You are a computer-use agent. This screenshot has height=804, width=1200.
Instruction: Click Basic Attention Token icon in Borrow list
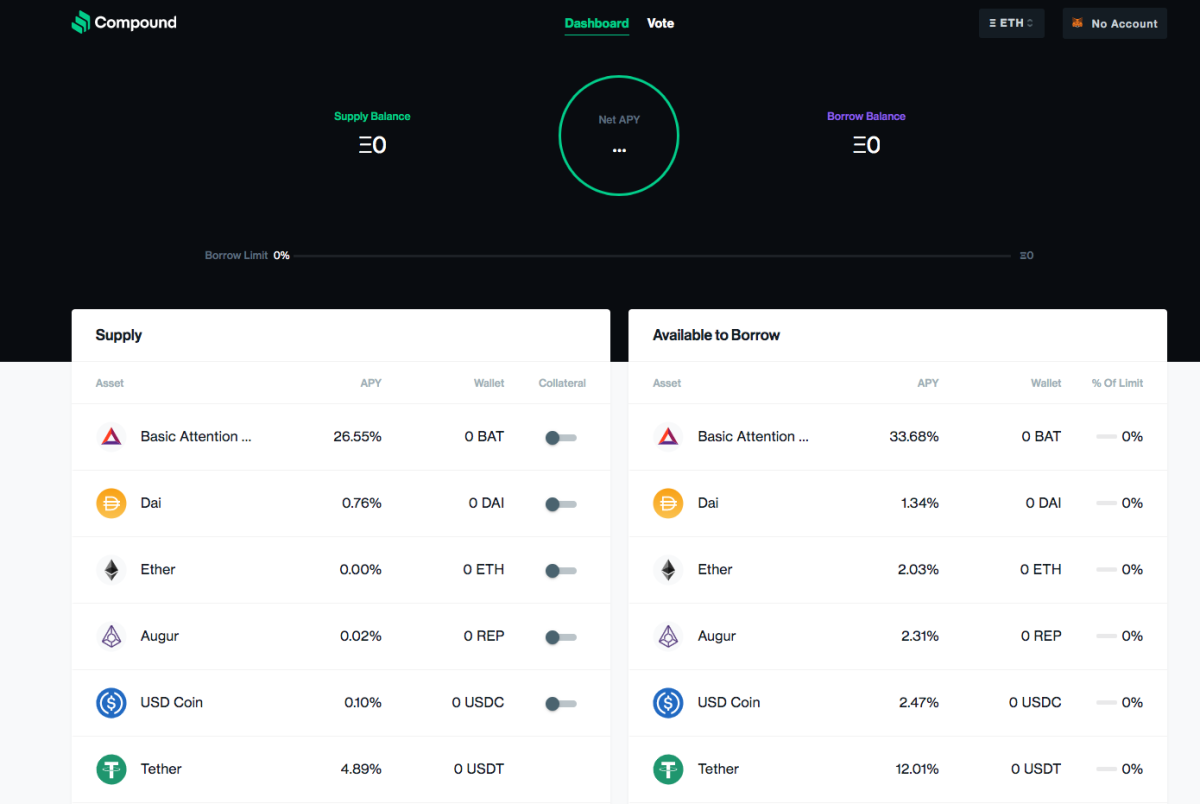click(668, 436)
